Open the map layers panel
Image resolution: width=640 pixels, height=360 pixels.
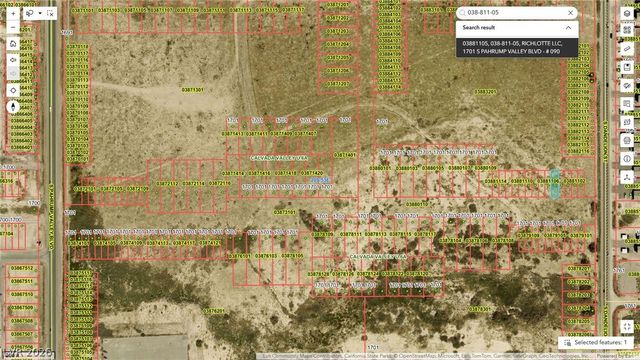627,13
